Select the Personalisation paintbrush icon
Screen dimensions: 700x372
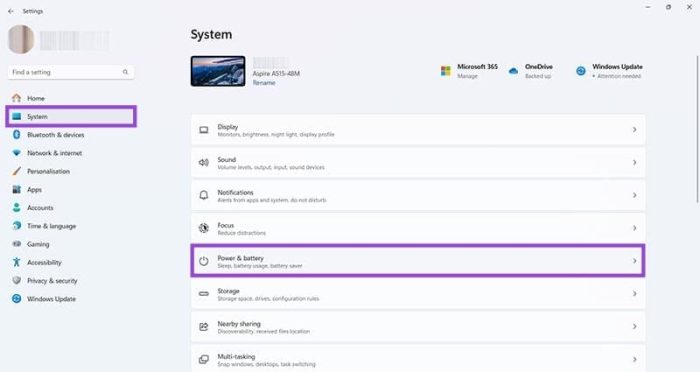click(x=17, y=171)
